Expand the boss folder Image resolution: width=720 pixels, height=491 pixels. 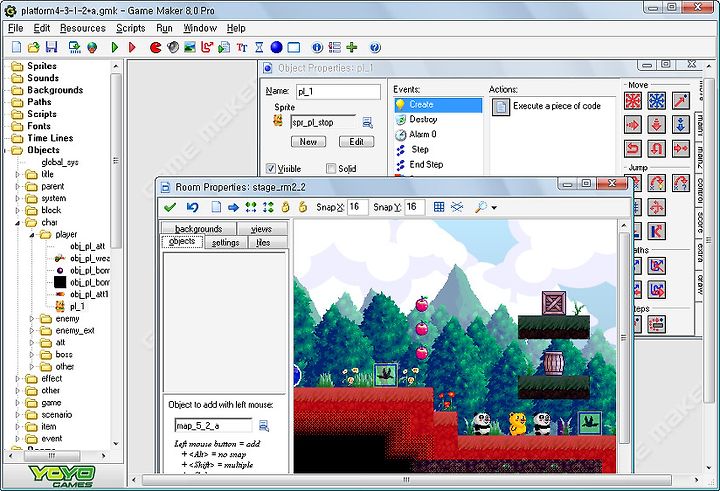(x=32, y=355)
